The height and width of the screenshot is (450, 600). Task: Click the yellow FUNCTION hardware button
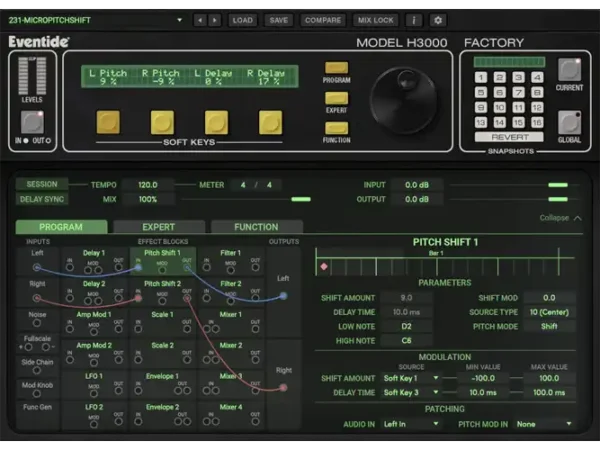[x=336, y=128]
